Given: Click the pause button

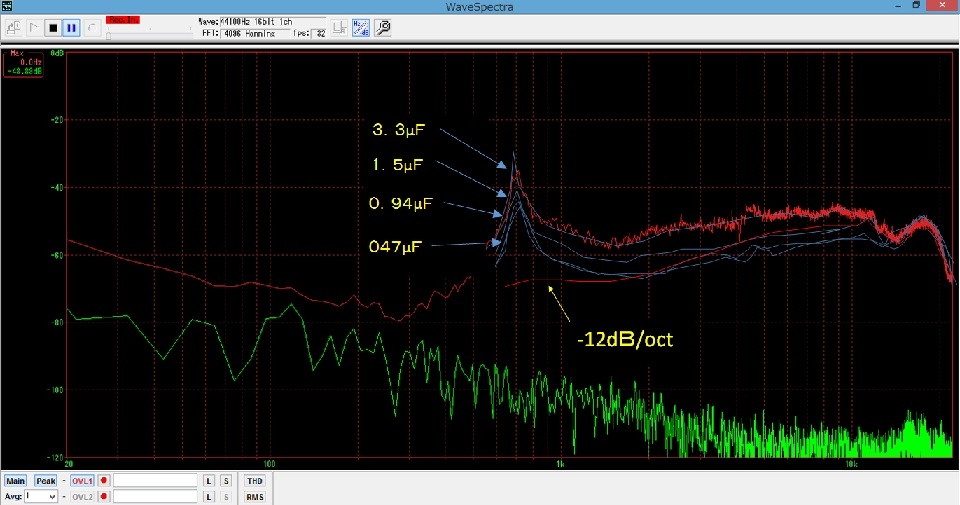Looking at the screenshot, I should pyautogui.click(x=73, y=27).
